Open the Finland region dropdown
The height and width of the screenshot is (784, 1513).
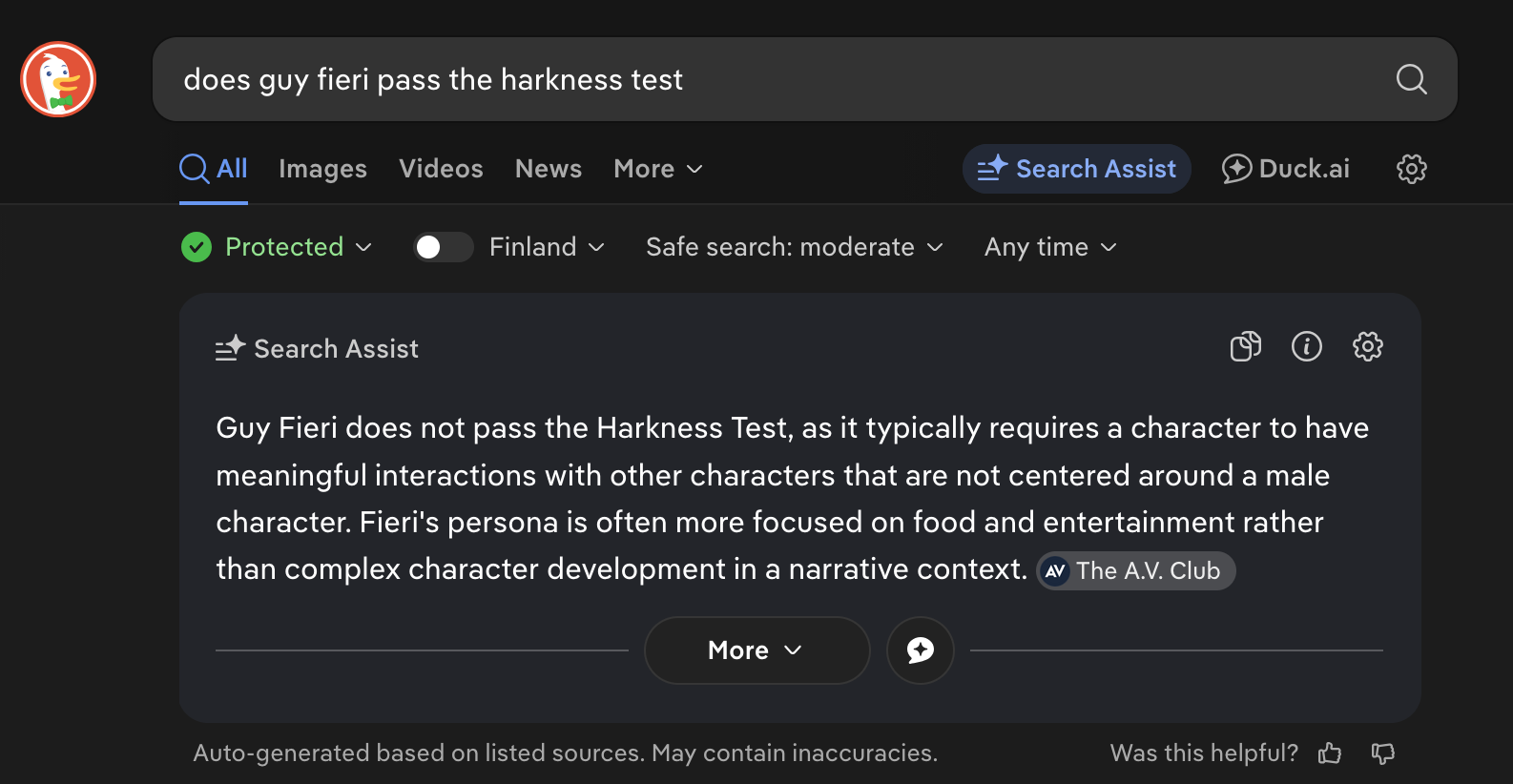coord(547,247)
